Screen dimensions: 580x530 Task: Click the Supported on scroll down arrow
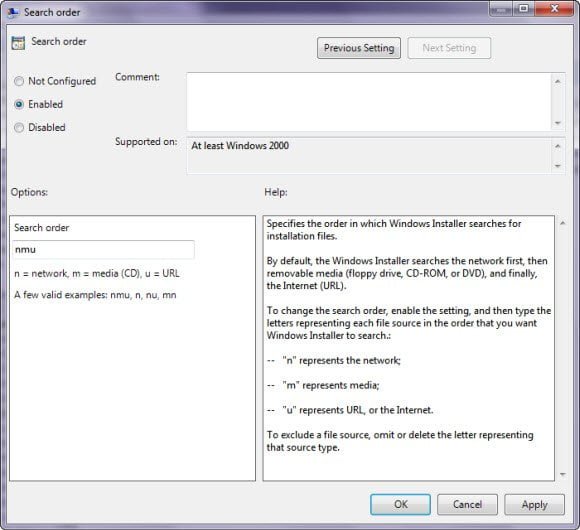click(x=558, y=166)
